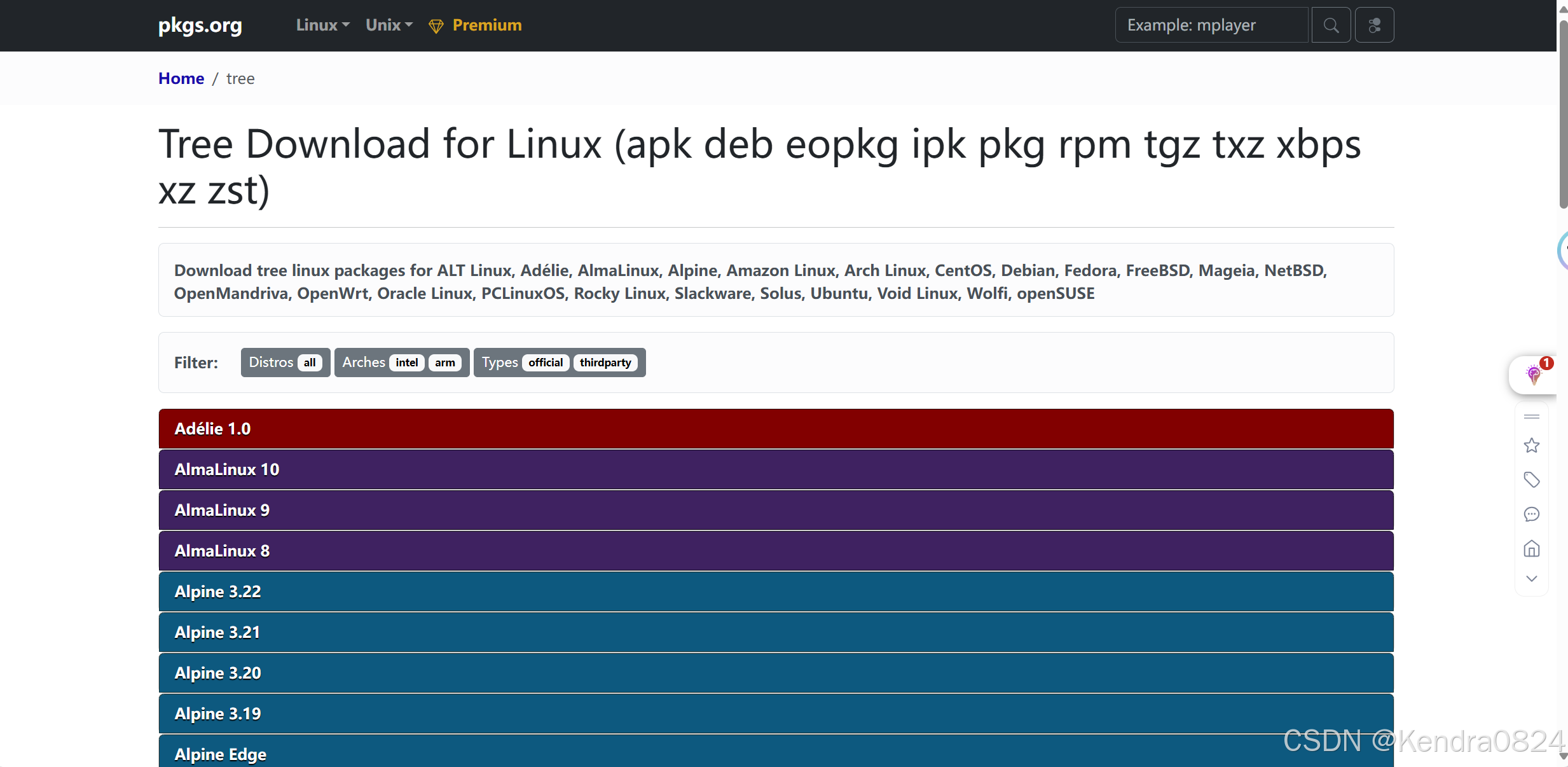Image resolution: width=1568 pixels, height=767 pixels.
Task: Click the Premium diamond icon
Action: click(436, 26)
